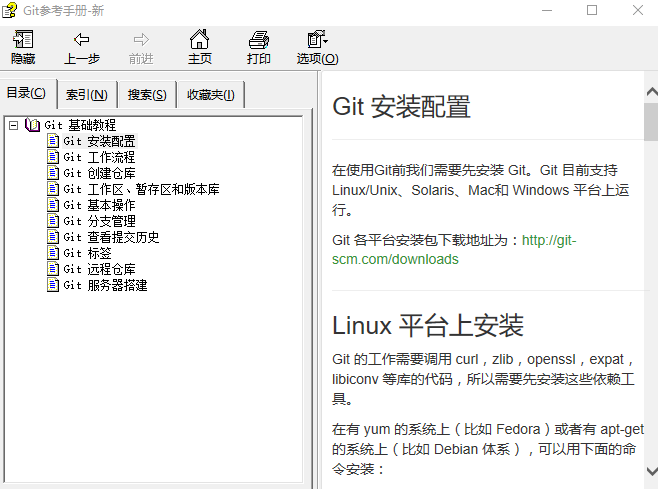Switch to the 搜索 (Search) tab
Screen dimensions: 658x489
tap(147, 95)
